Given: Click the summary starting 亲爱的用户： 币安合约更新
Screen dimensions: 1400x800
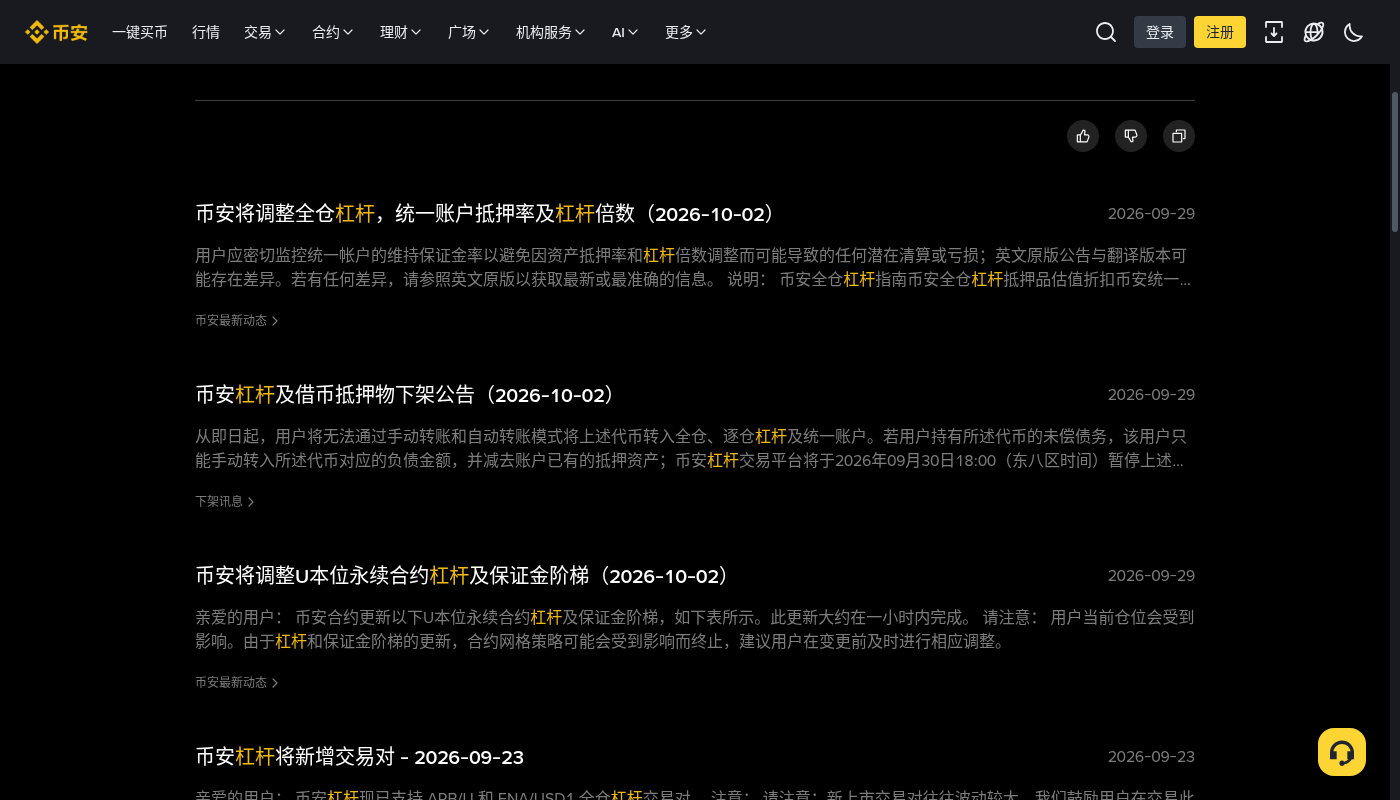Looking at the screenshot, I should [695, 630].
